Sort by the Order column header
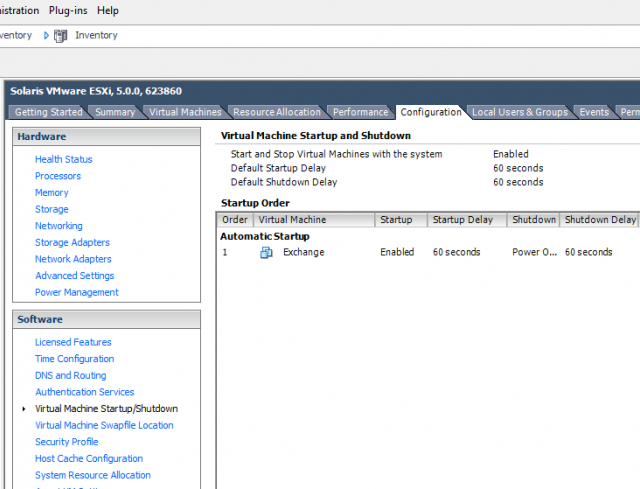Viewport: 640px width, 489px height. (x=235, y=220)
